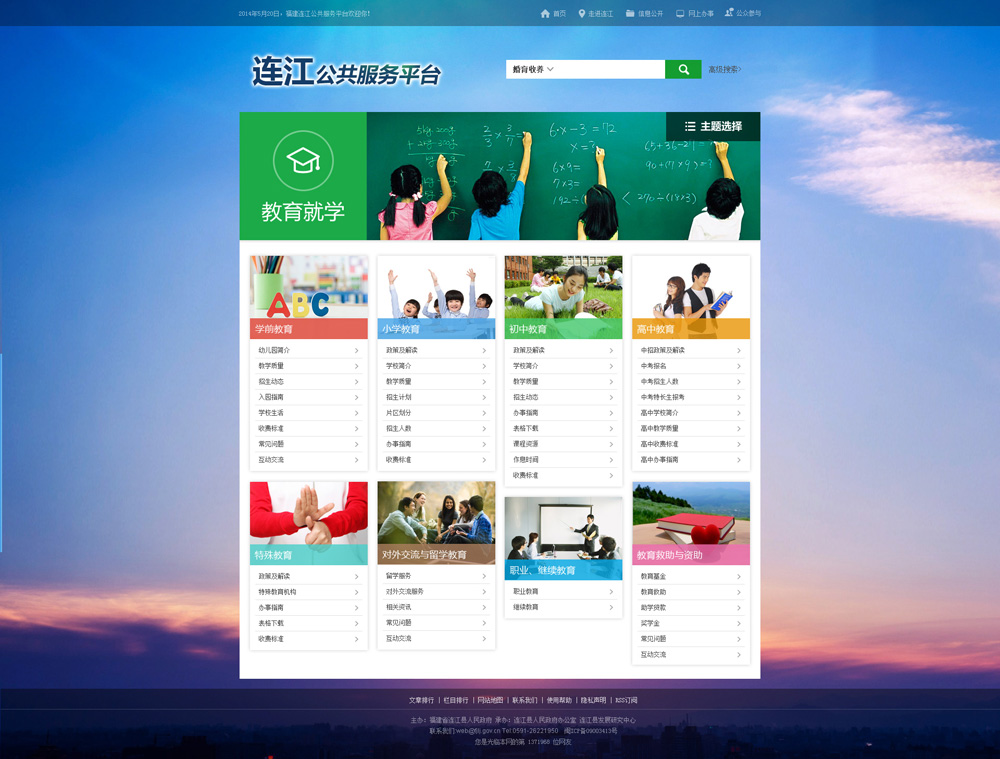Open 网站地图 in the footer
The image size is (1000, 759).
(x=490, y=700)
